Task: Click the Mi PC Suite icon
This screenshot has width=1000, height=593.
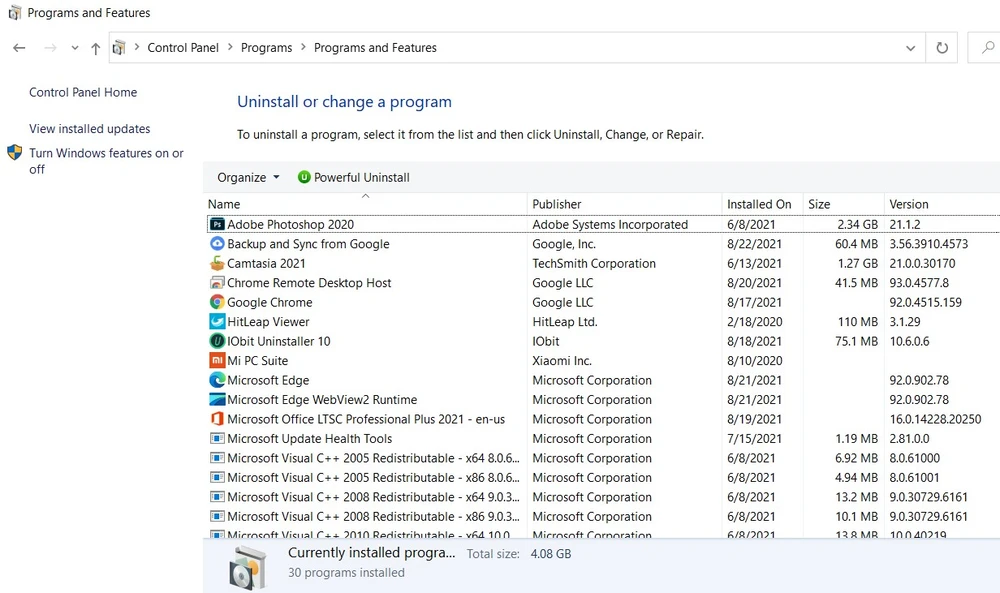Action: point(217,360)
